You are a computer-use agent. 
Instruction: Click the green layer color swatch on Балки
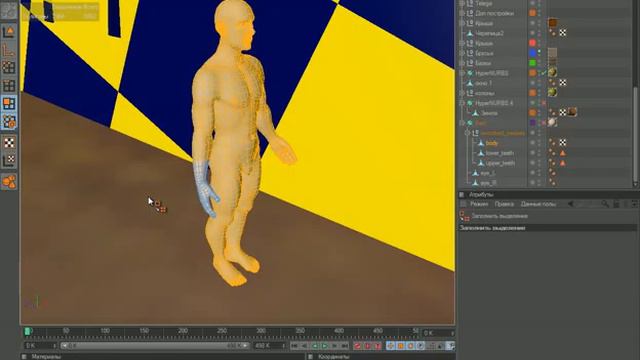(x=533, y=63)
